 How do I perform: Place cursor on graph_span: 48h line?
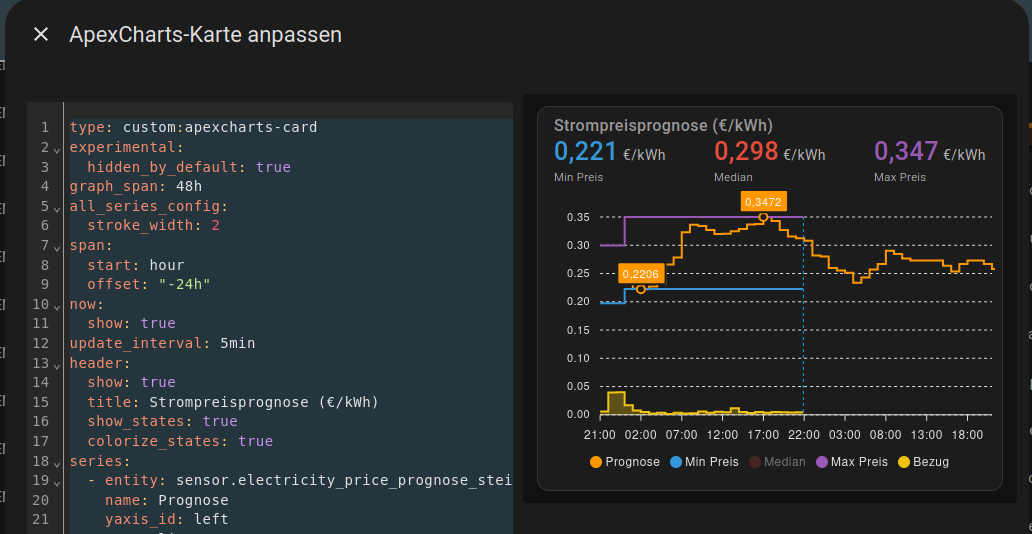290,186
